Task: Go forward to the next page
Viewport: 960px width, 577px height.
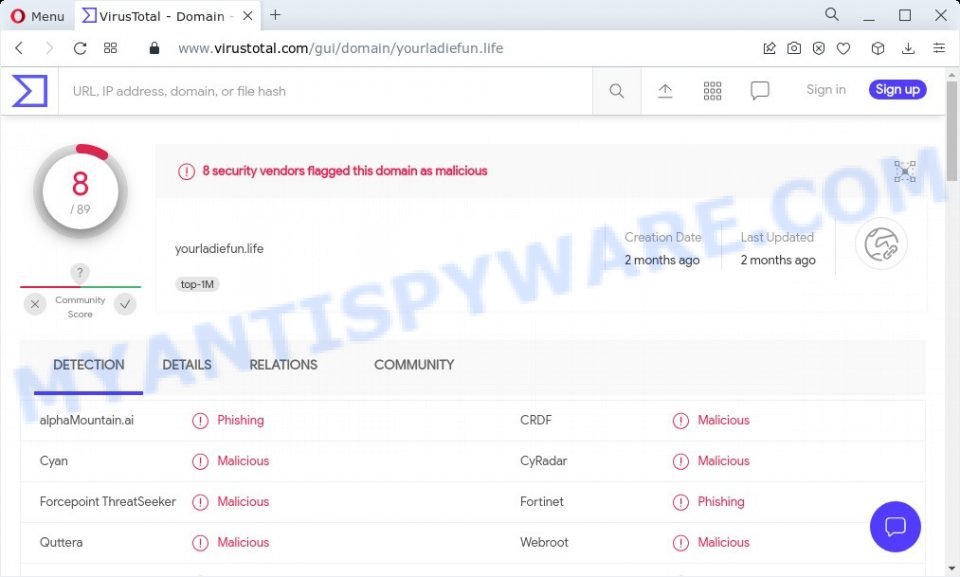Action: click(49, 48)
